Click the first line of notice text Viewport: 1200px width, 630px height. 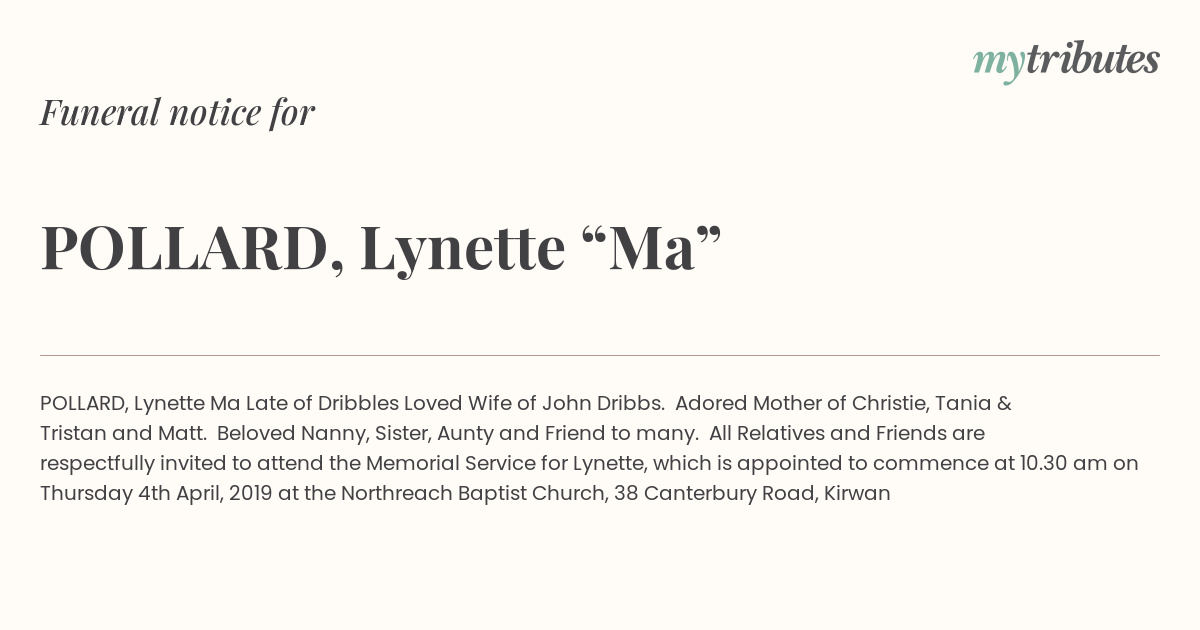coord(526,403)
